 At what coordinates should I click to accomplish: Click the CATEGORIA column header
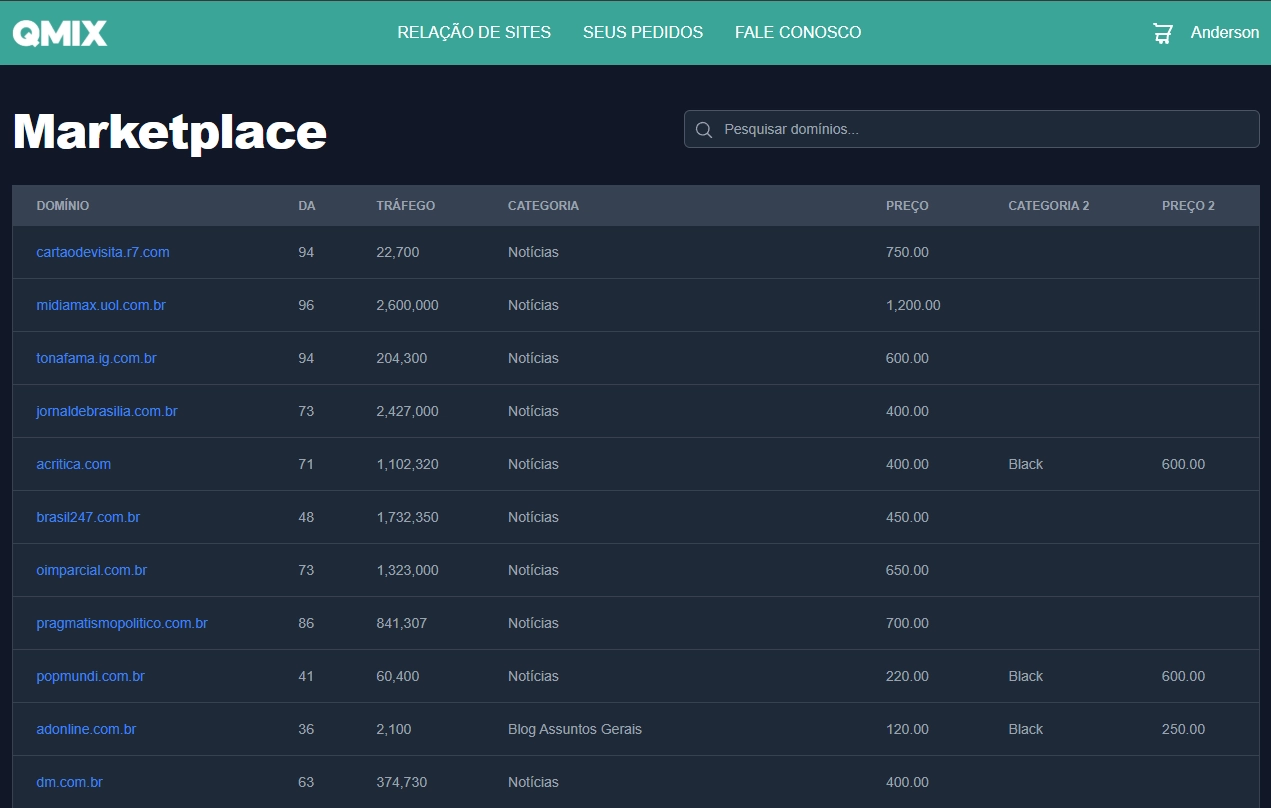[543, 206]
